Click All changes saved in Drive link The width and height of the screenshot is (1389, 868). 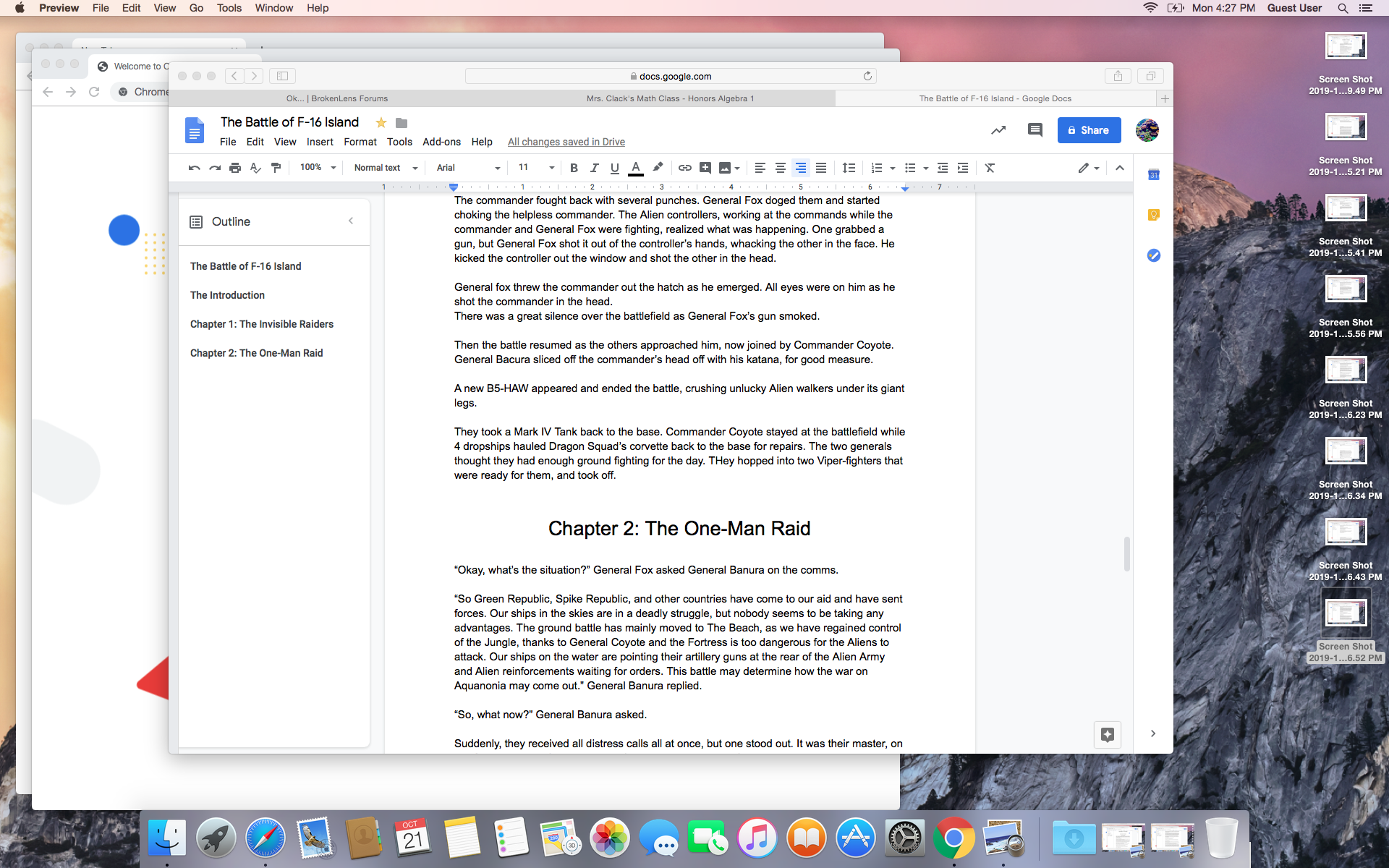[566, 142]
